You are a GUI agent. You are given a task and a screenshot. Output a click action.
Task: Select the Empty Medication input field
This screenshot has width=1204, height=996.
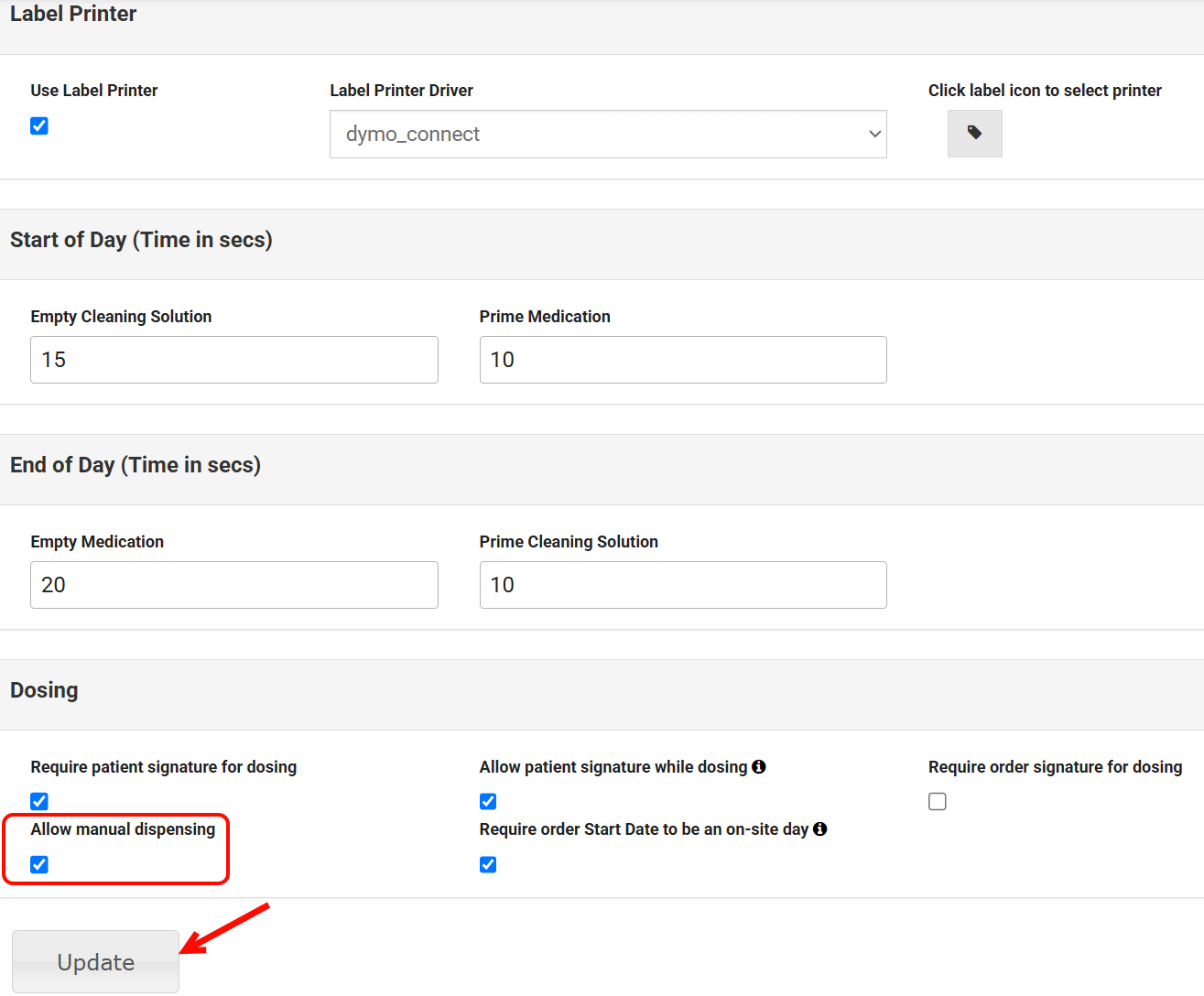coord(234,585)
